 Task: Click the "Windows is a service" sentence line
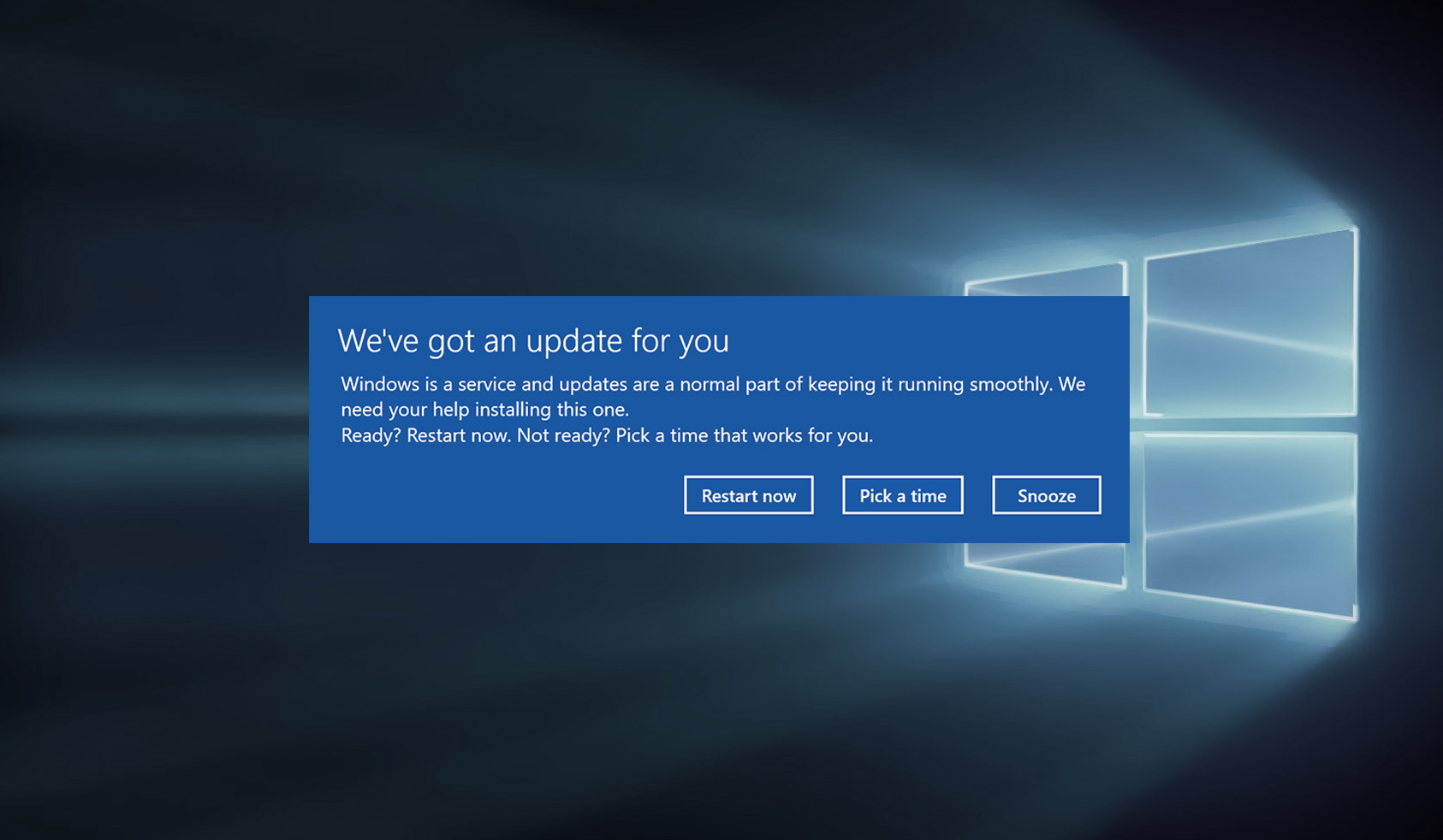click(713, 384)
